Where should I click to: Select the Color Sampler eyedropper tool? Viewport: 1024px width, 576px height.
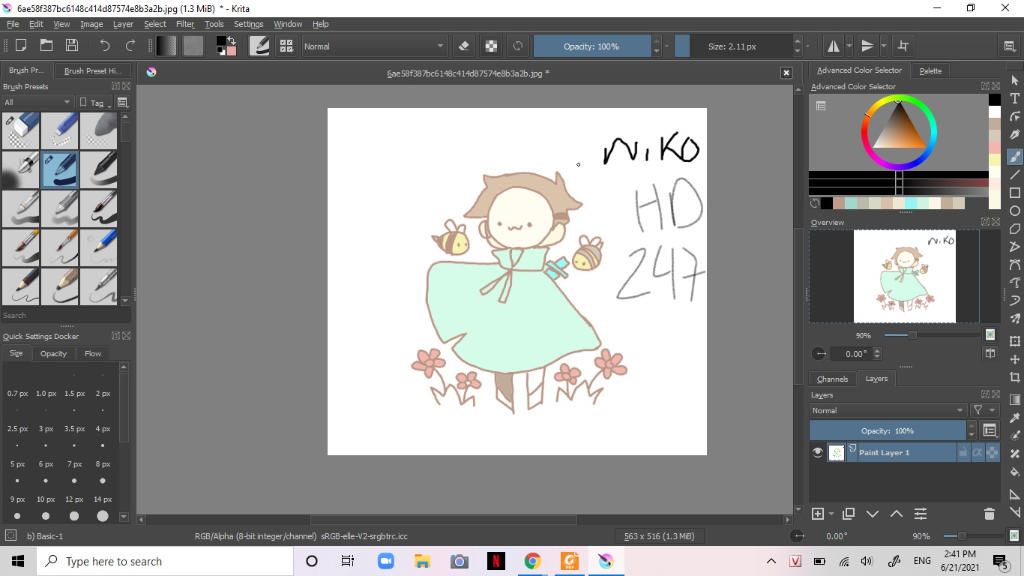click(x=1014, y=417)
